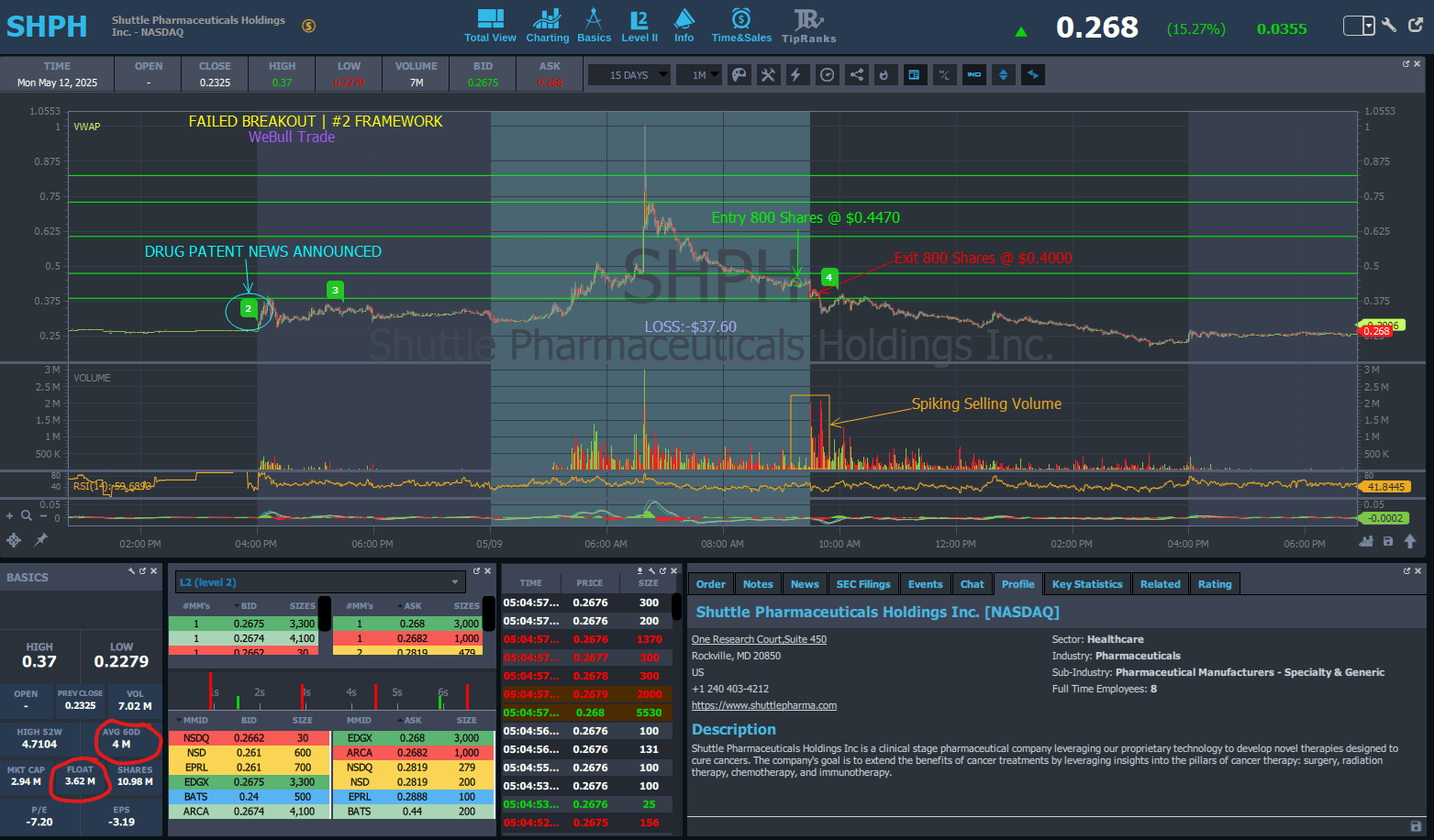Open chart color palette settings
This screenshot has height=840, width=1434.
click(x=739, y=75)
